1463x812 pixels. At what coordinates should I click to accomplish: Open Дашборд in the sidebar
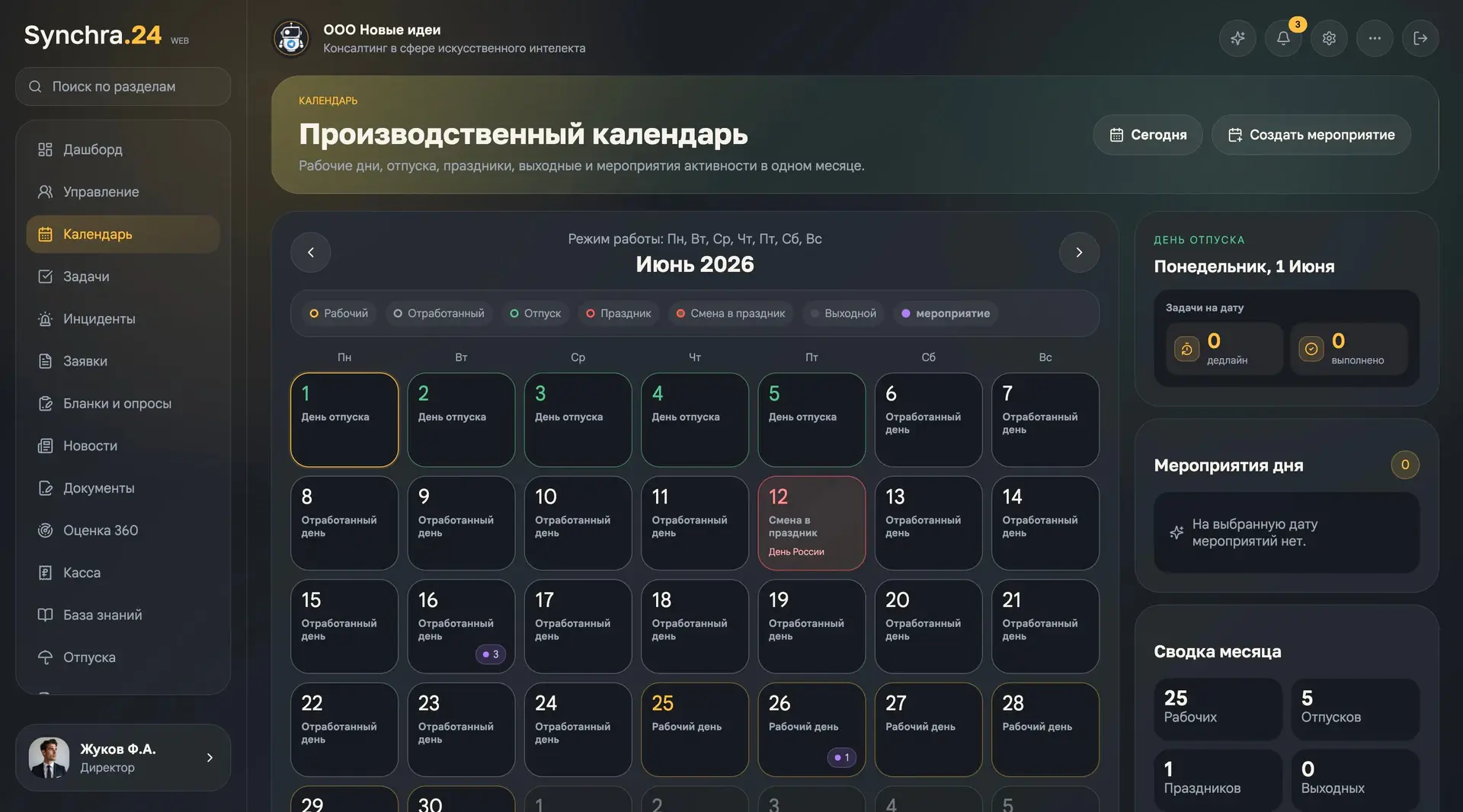pos(123,149)
